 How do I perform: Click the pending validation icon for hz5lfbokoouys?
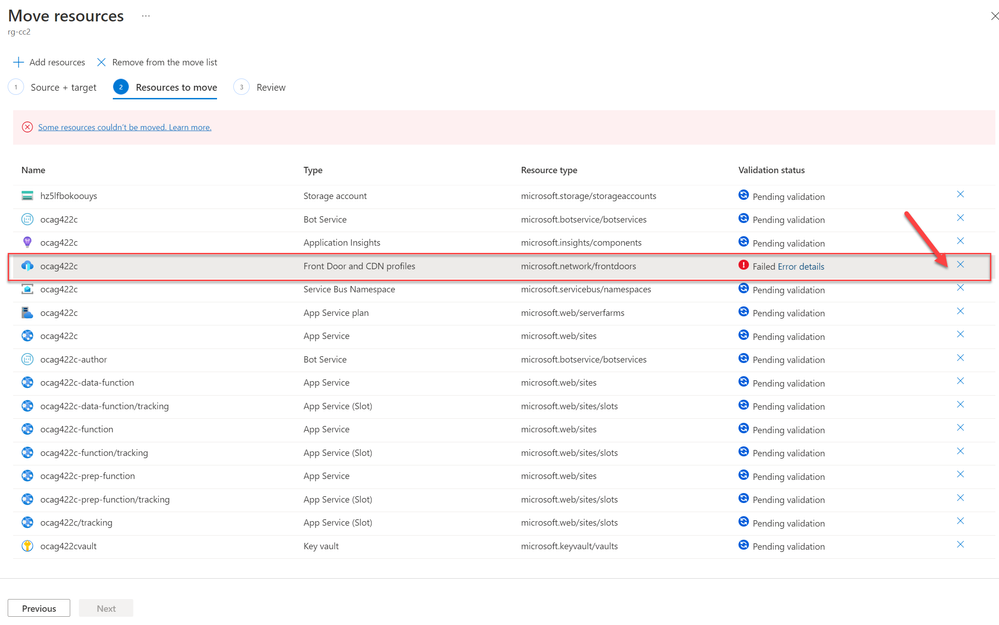744,195
